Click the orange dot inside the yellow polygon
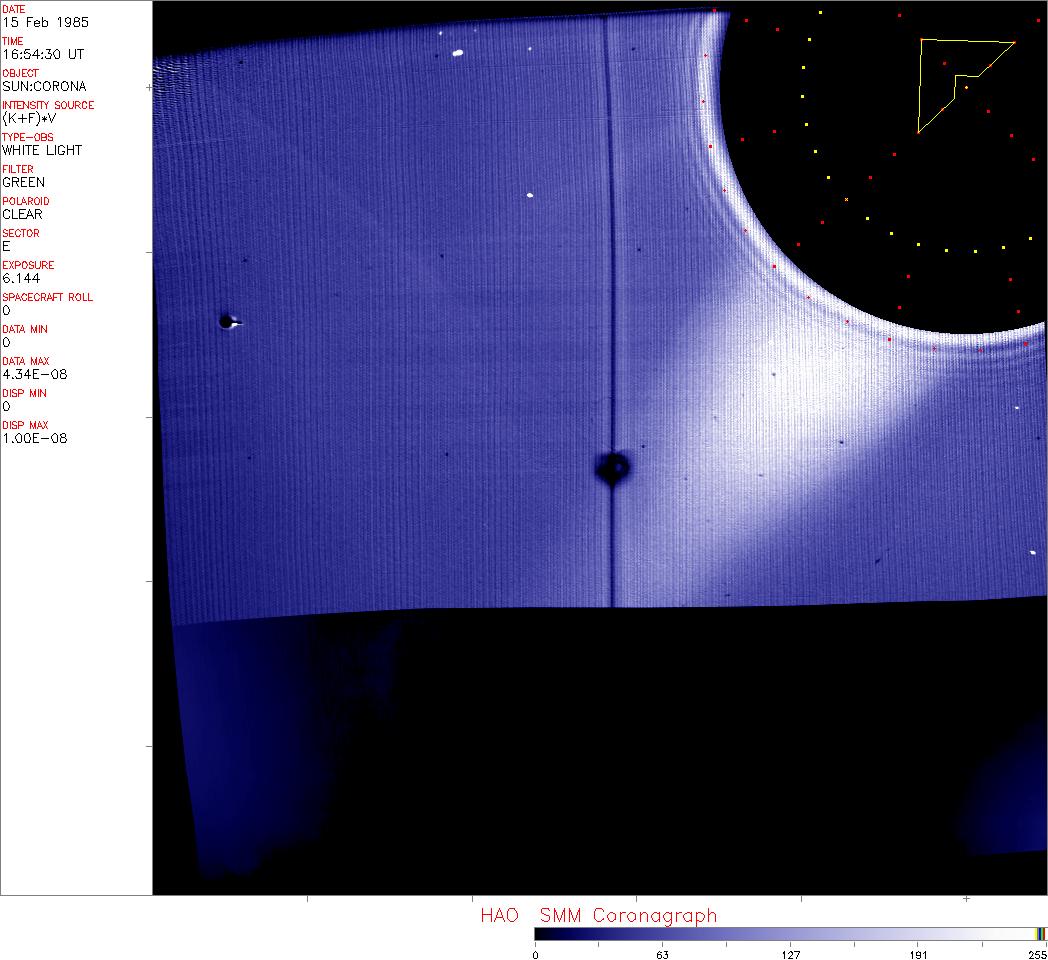The image size is (1048, 960). (x=966, y=88)
